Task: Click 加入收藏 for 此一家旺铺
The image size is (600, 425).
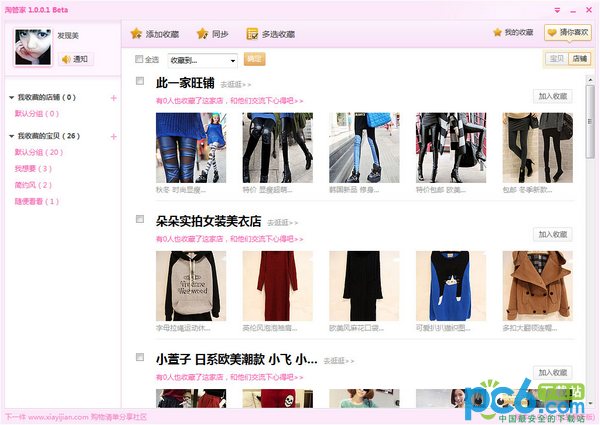Action: coord(553,96)
